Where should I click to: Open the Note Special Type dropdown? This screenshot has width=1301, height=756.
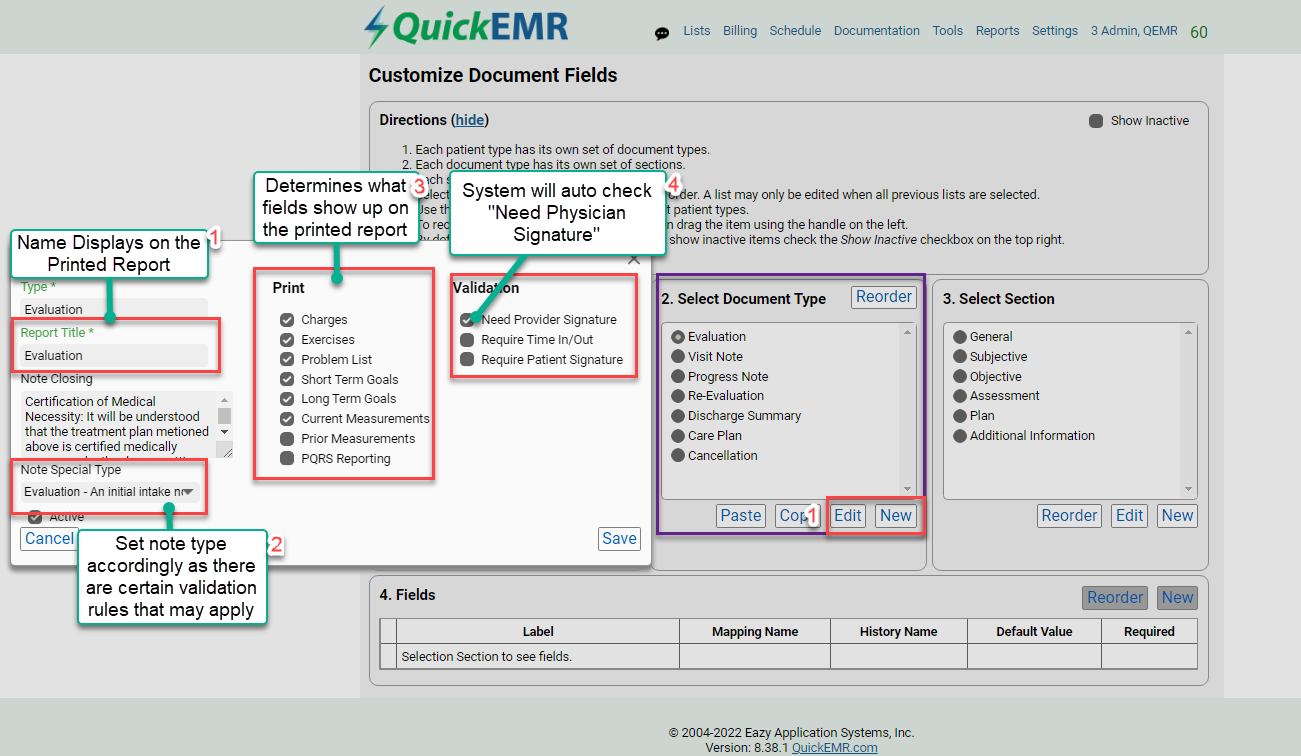[109, 492]
